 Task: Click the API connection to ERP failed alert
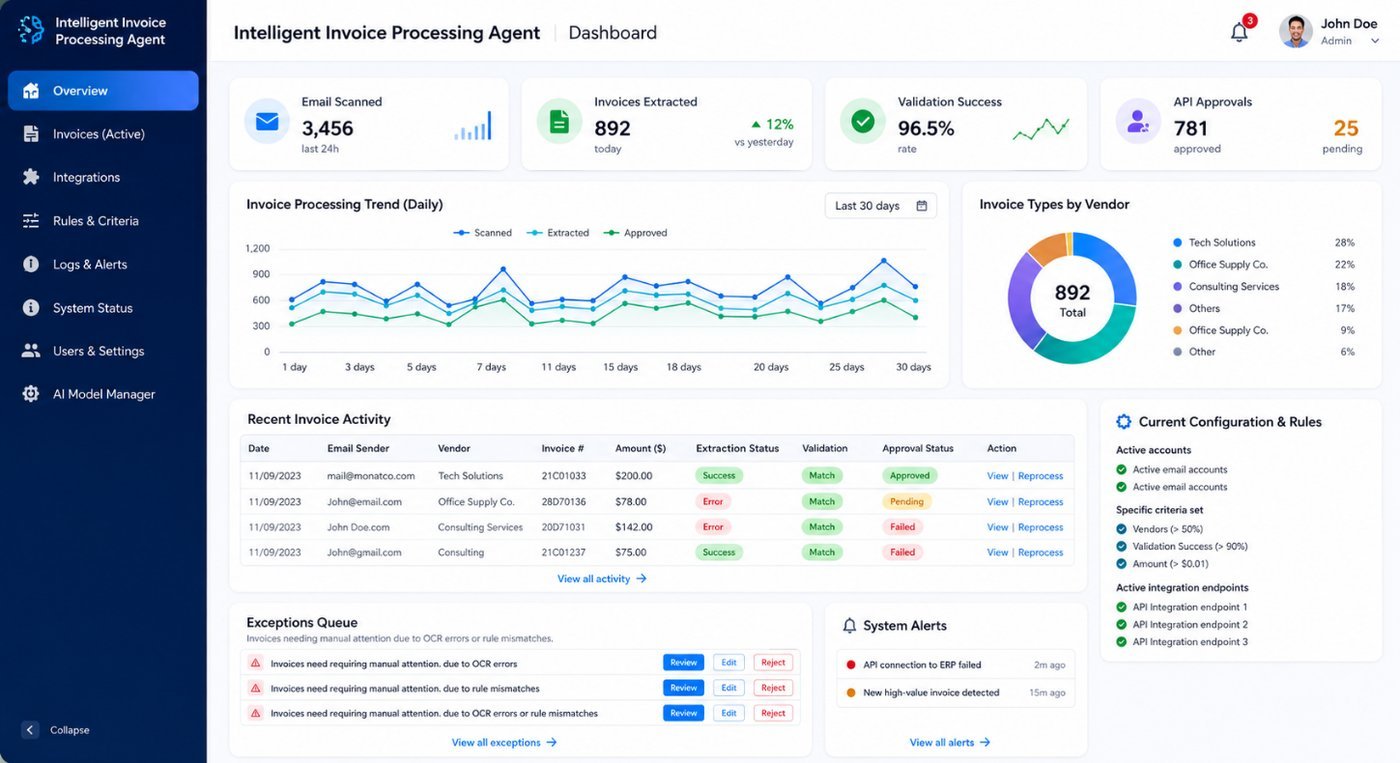click(x=955, y=665)
